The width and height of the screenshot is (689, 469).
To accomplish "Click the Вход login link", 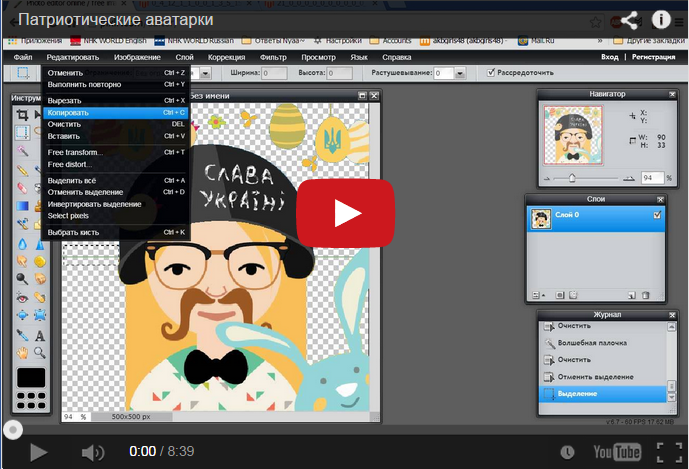I will (x=609, y=57).
